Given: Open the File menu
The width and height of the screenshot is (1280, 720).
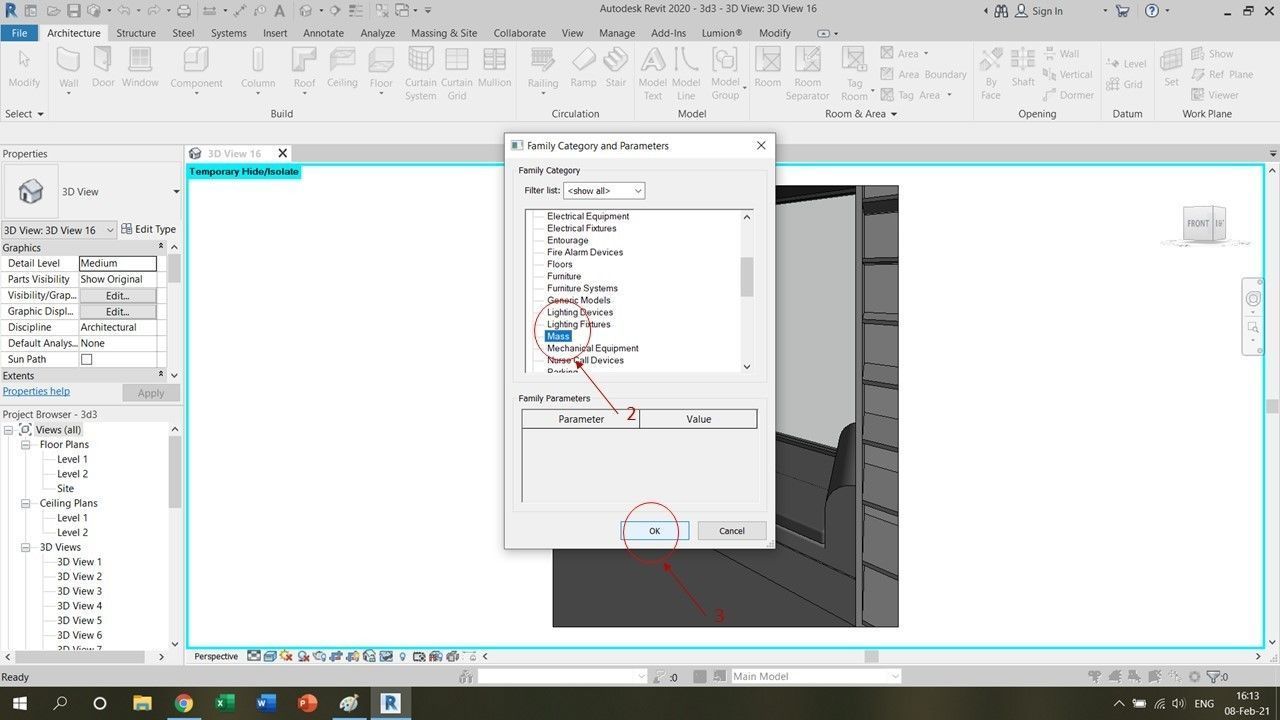Looking at the screenshot, I should pos(19,33).
